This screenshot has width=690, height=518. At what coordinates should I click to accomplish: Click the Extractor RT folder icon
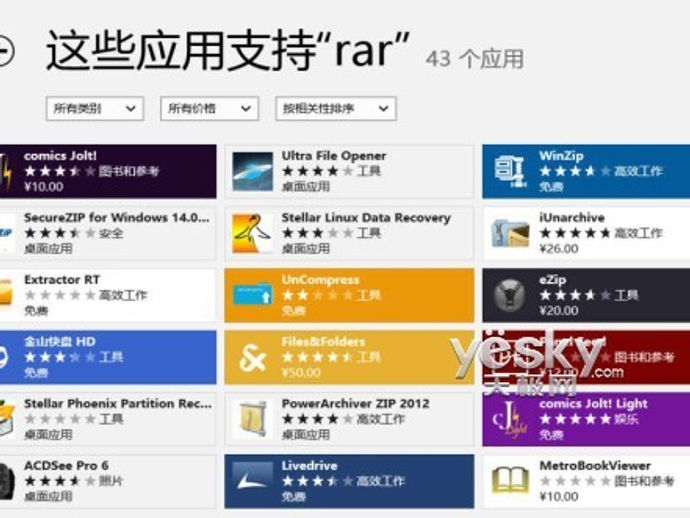pos(6,292)
